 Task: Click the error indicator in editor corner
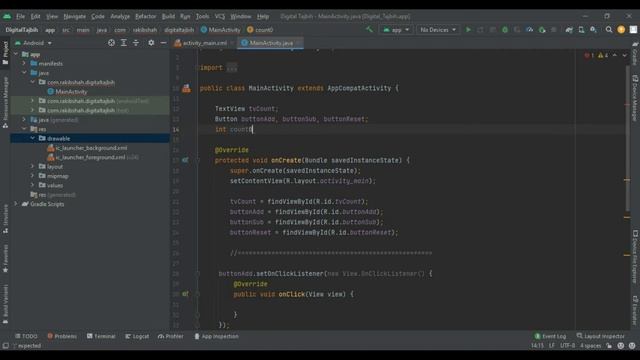pyautogui.click(x=589, y=56)
